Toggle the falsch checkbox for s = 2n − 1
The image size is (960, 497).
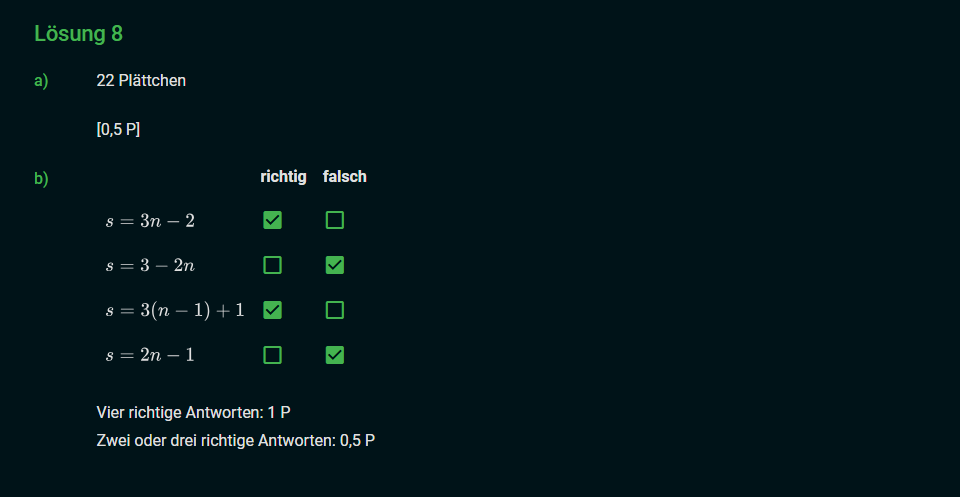tap(335, 355)
